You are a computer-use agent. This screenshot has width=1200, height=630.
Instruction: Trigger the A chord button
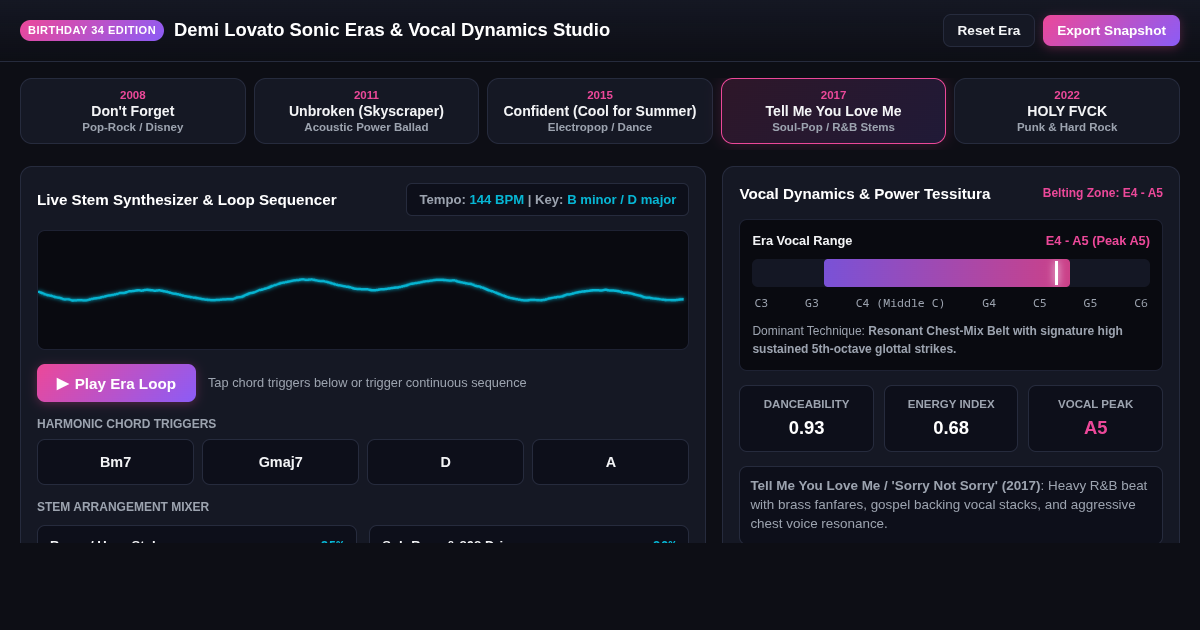coord(610,462)
